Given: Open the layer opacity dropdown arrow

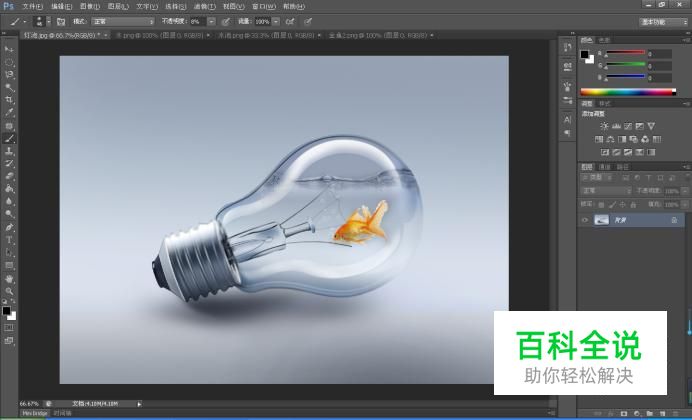Looking at the screenshot, I should (684, 191).
